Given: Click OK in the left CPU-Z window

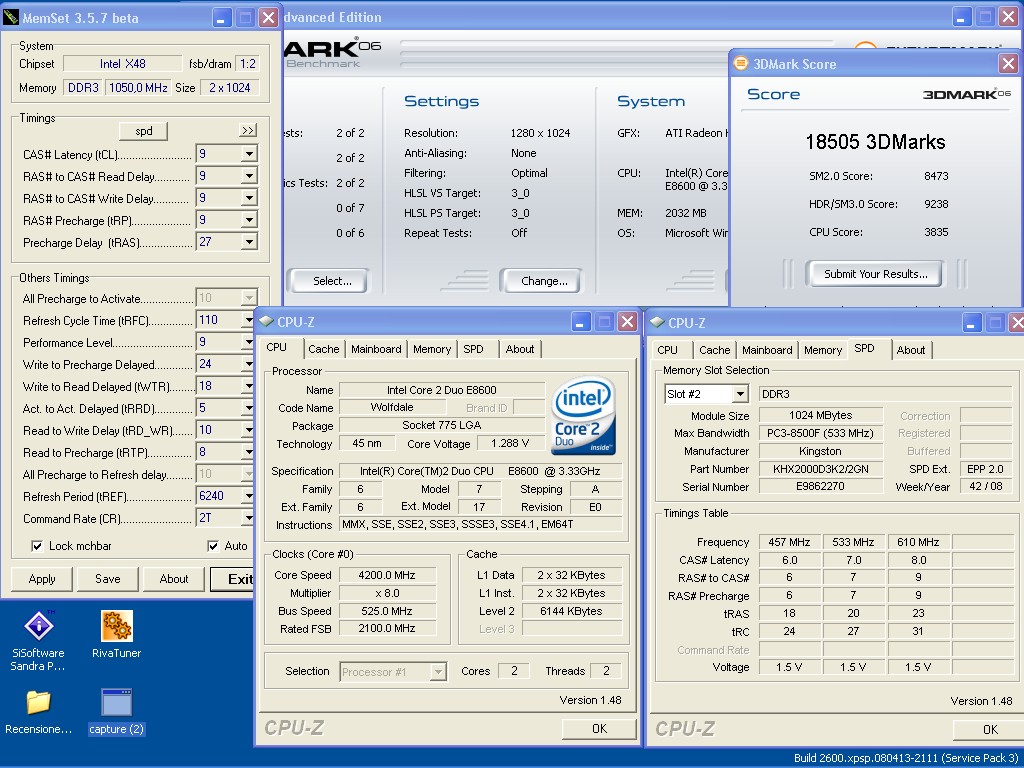Looking at the screenshot, I should 599,729.
